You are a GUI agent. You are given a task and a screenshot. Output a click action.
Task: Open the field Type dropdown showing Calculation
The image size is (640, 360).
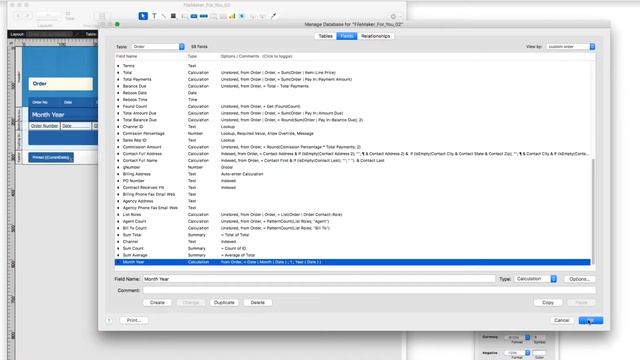click(535, 279)
